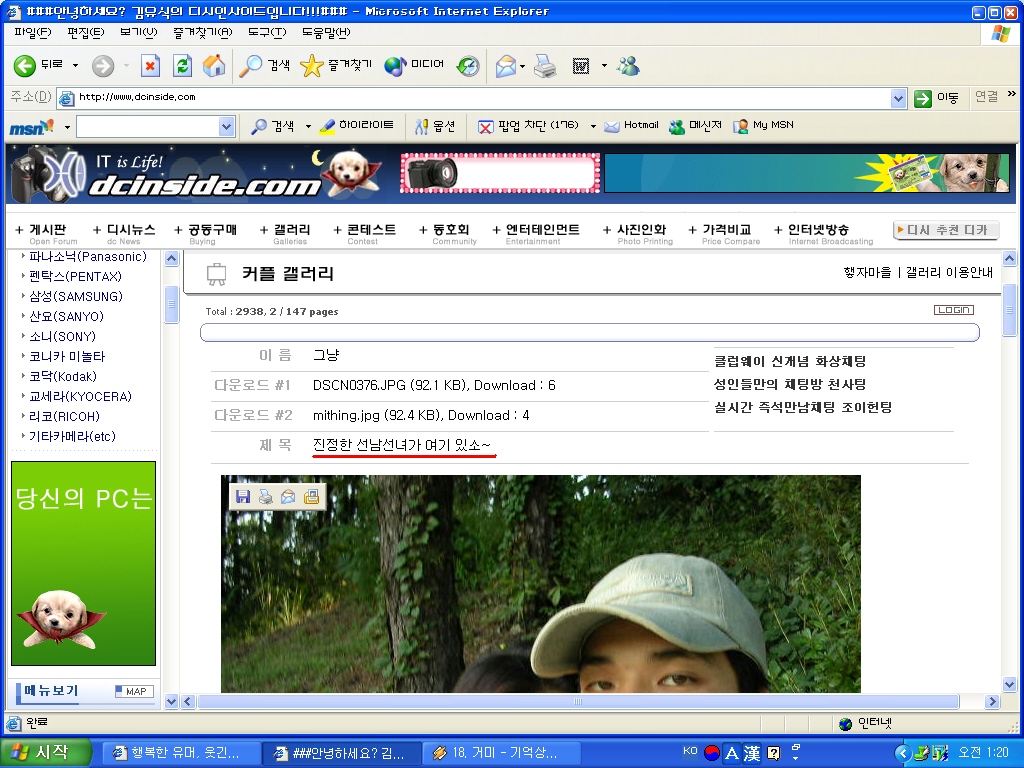This screenshot has width=1024, height=768.
Task: Click the Favorites star button
Action: point(336,66)
